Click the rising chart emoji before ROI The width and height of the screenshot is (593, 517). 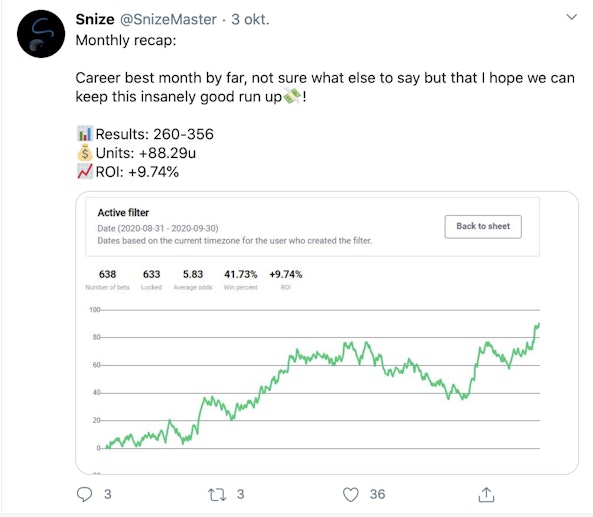(84, 172)
